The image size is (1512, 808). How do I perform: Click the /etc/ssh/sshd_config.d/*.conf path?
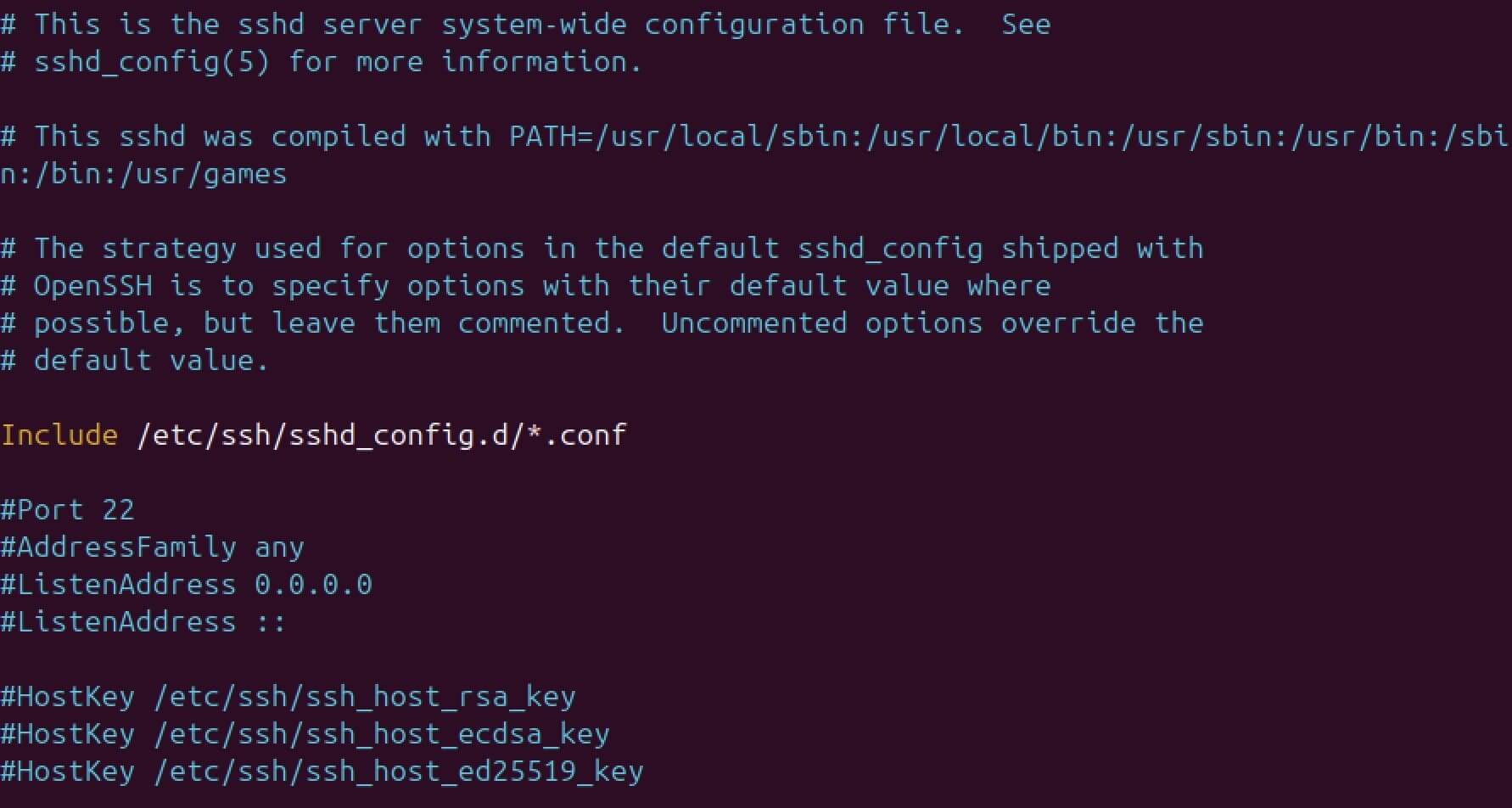click(x=381, y=435)
